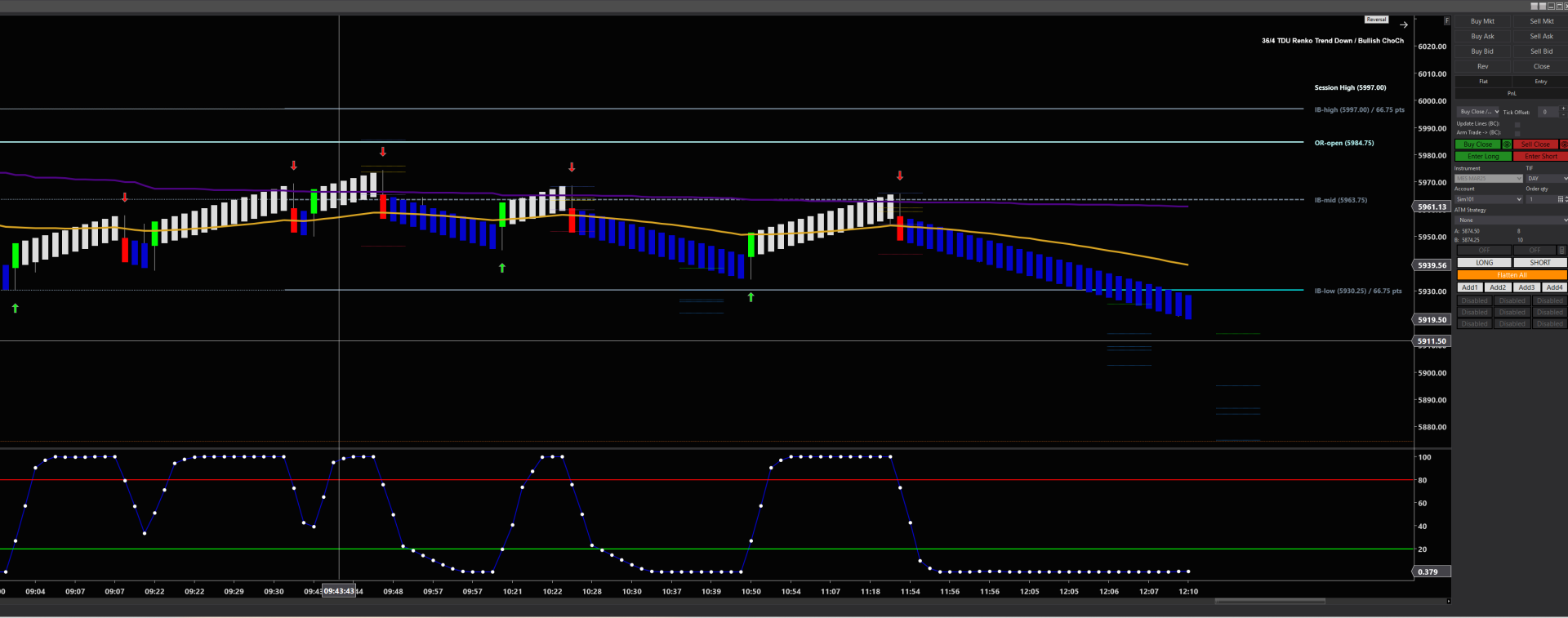Screen dimensions: 1568x618
Task: Click the F button above the price scale
Action: 1447,20
